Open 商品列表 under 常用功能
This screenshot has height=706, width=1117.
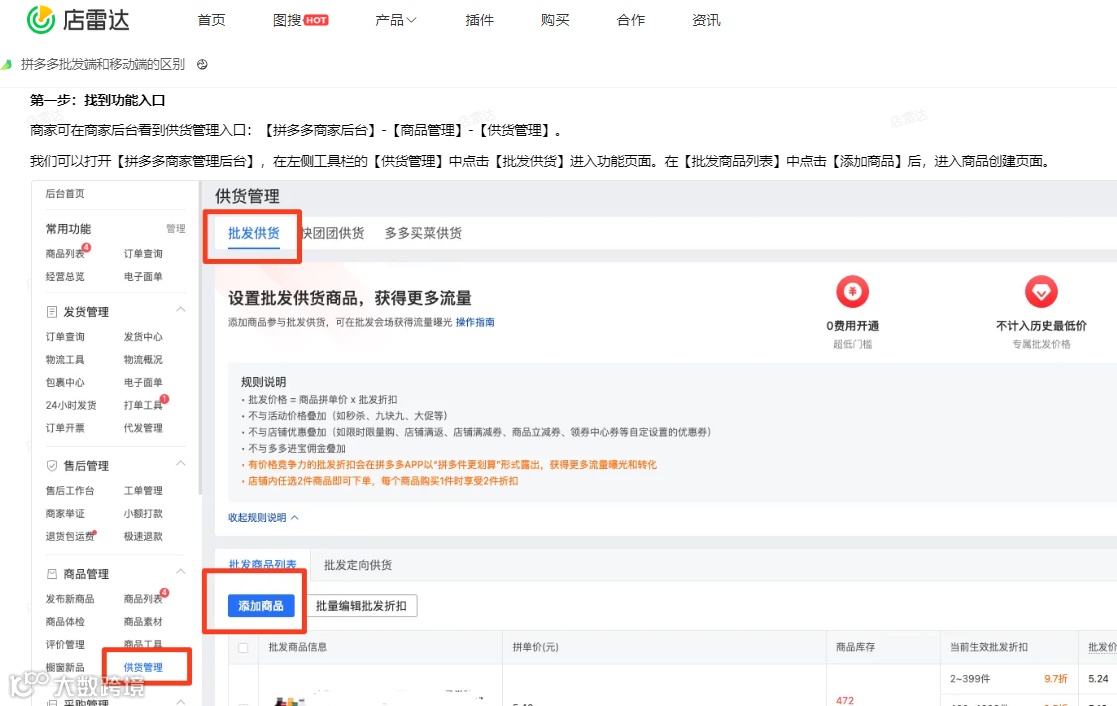click(65, 254)
